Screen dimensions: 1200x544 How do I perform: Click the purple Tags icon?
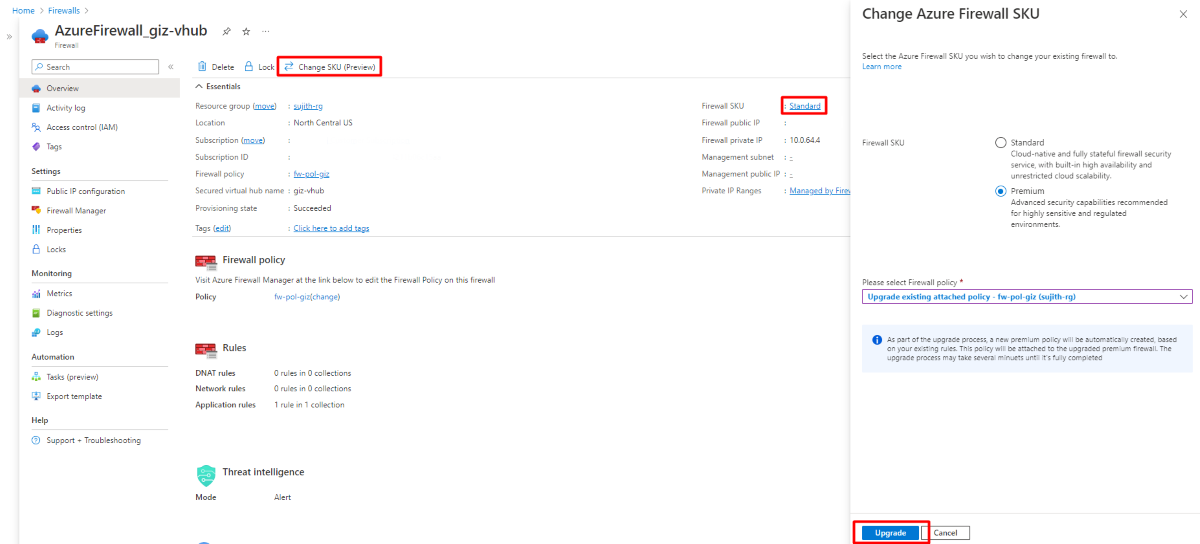[x=37, y=147]
